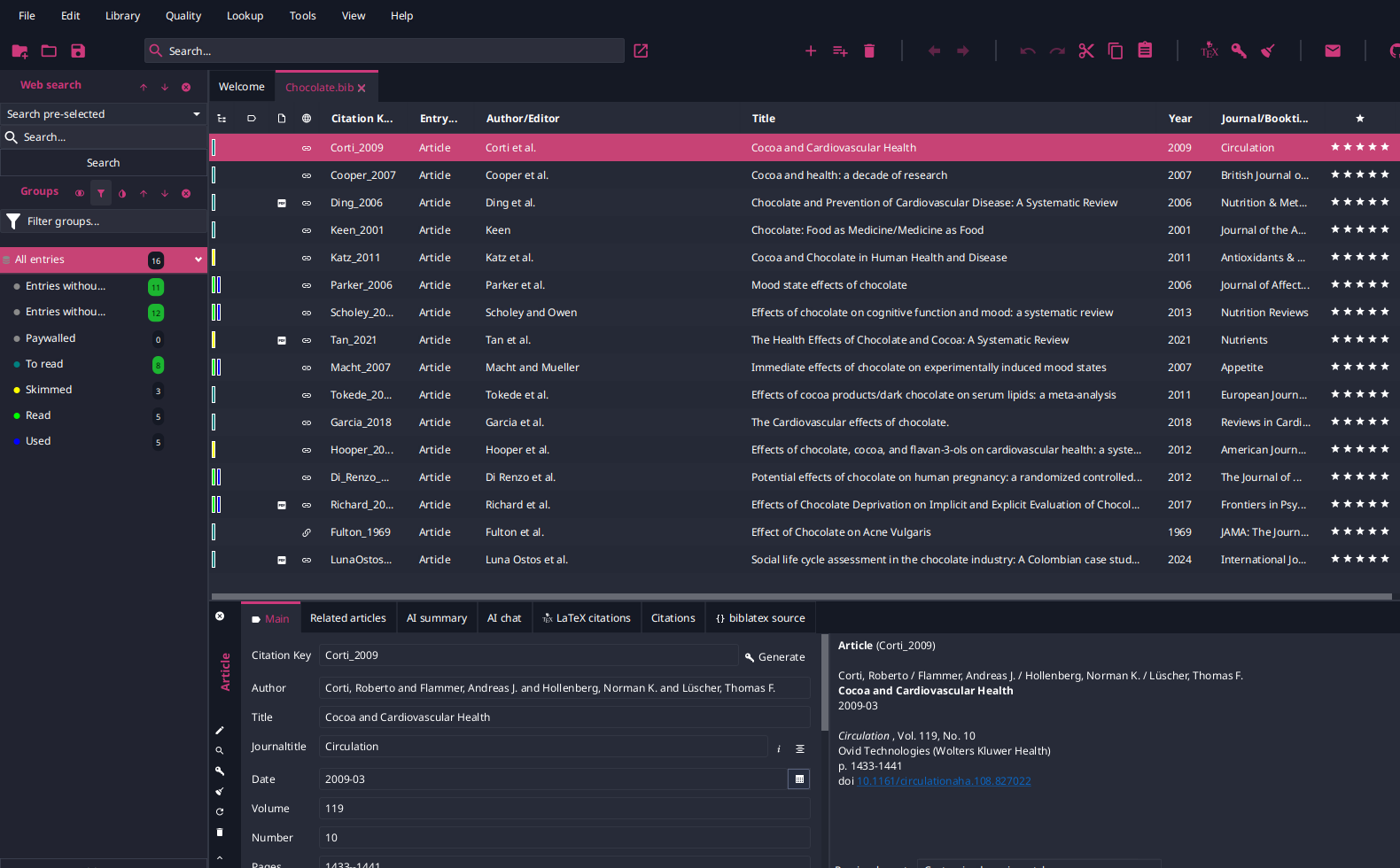This screenshot has height=868, width=1400.
Task: Click the journal info 'i' icon
Action: point(779,749)
